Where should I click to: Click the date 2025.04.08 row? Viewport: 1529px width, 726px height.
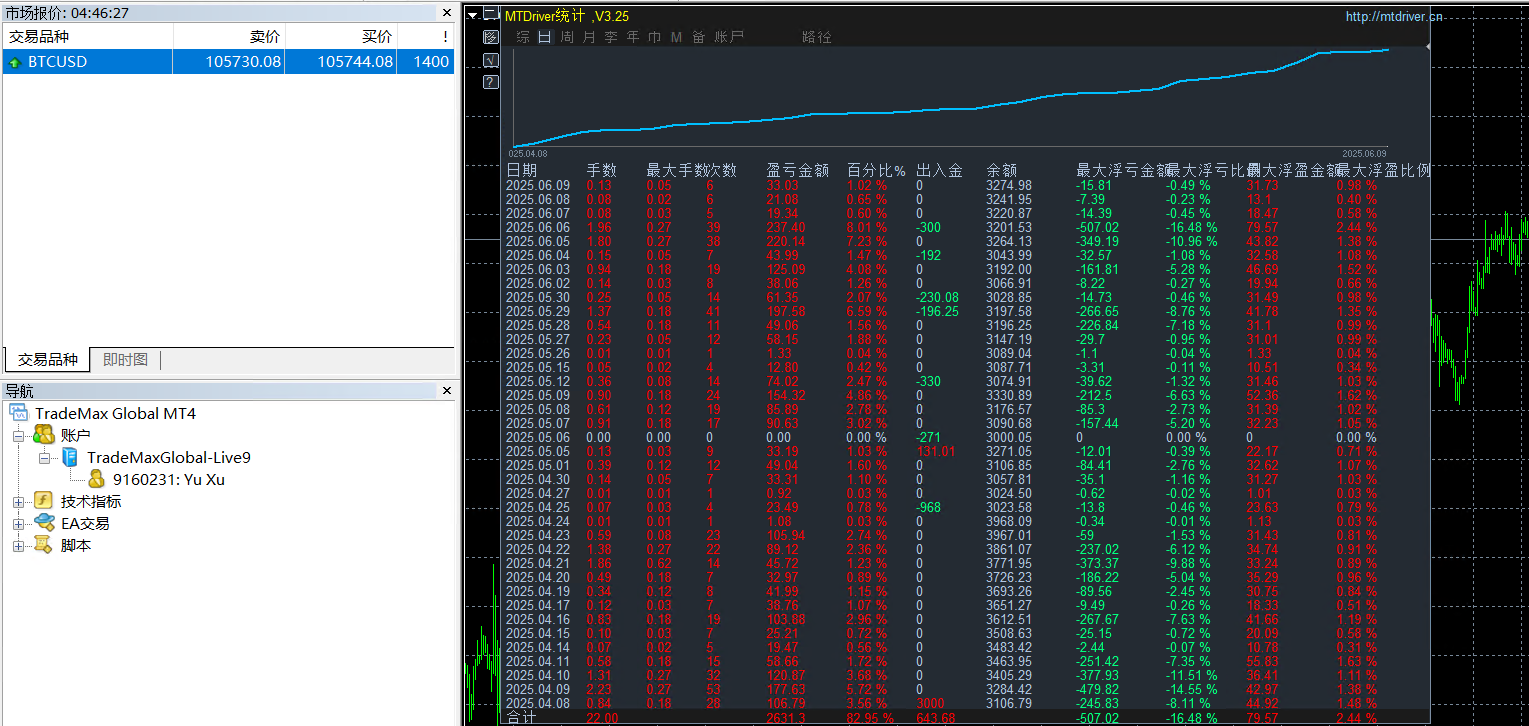(538, 703)
